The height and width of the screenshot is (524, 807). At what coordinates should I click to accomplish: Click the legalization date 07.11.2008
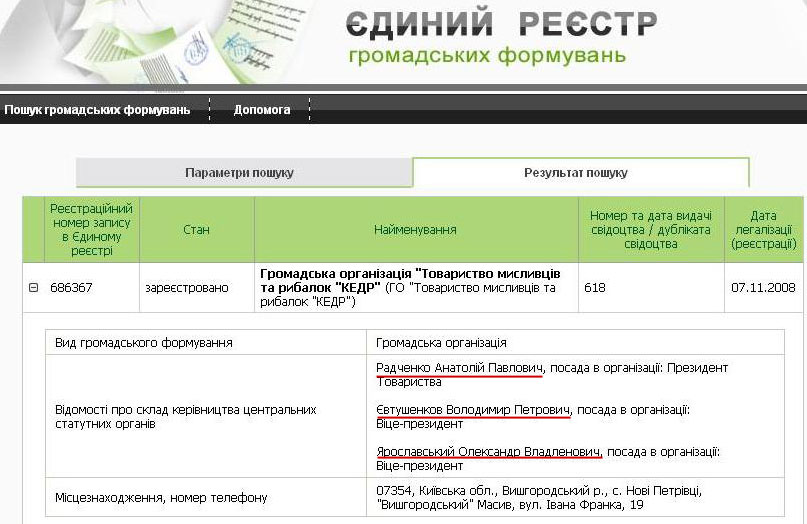click(763, 288)
